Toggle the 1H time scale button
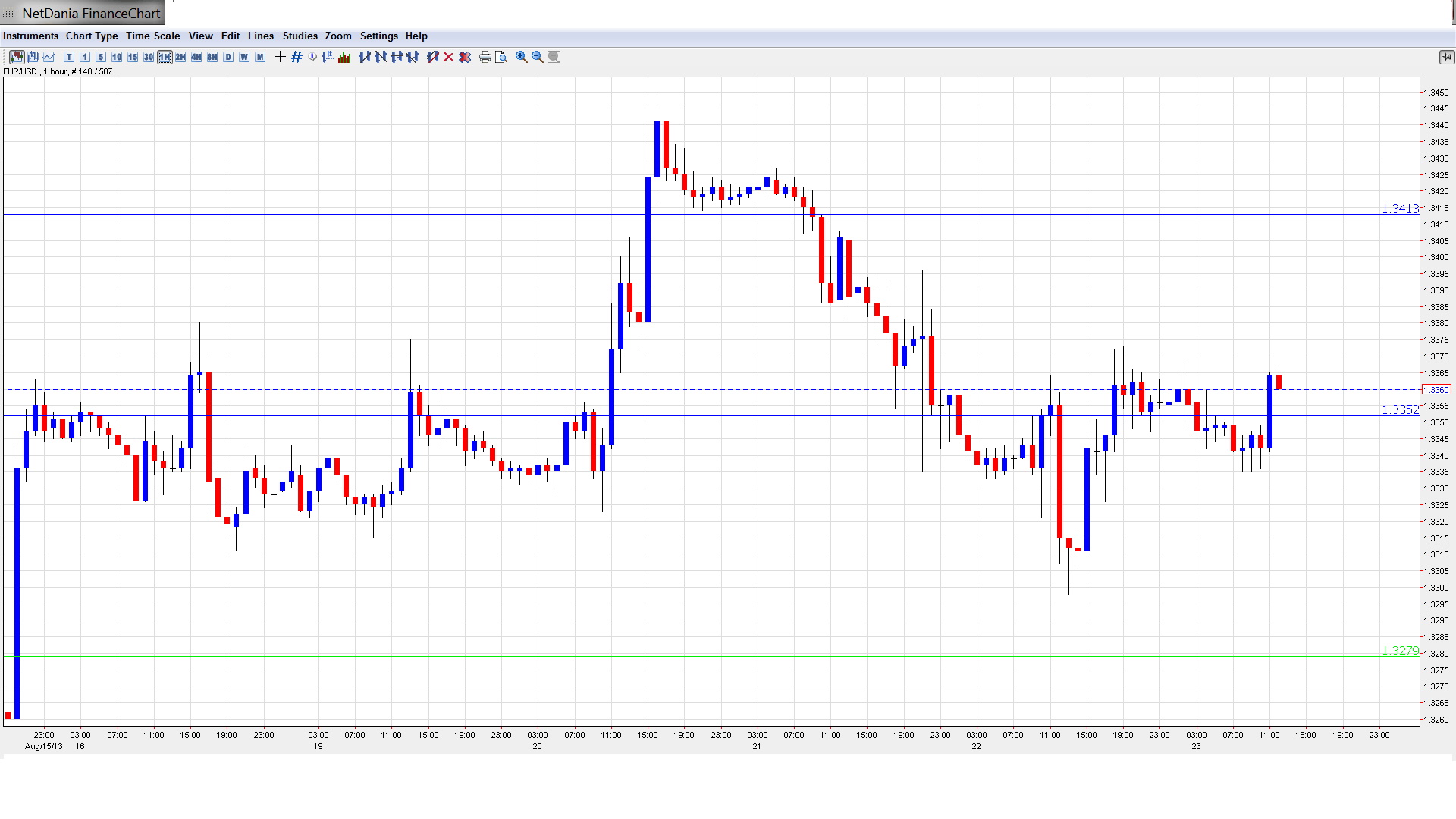Image resolution: width=1456 pixels, height=819 pixels. [165, 57]
